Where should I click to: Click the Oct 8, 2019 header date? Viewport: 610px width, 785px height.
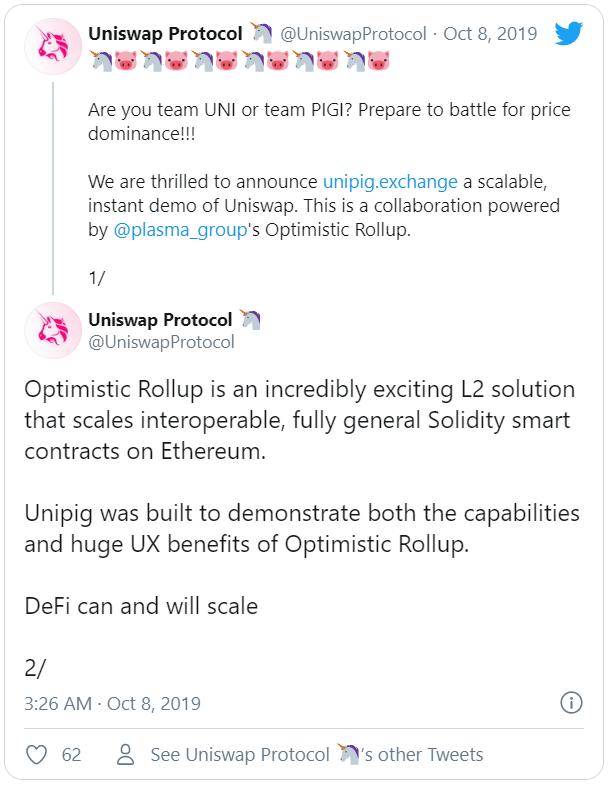click(492, 34)
